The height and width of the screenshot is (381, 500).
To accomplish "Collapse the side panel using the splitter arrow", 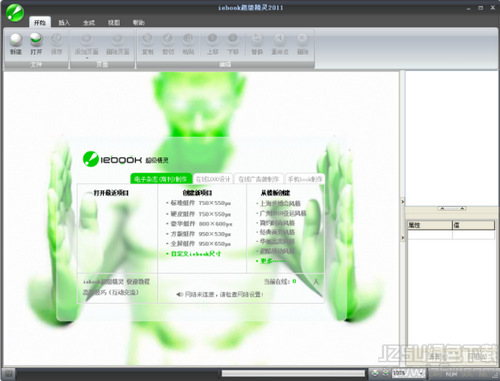I will coord(403,202).
